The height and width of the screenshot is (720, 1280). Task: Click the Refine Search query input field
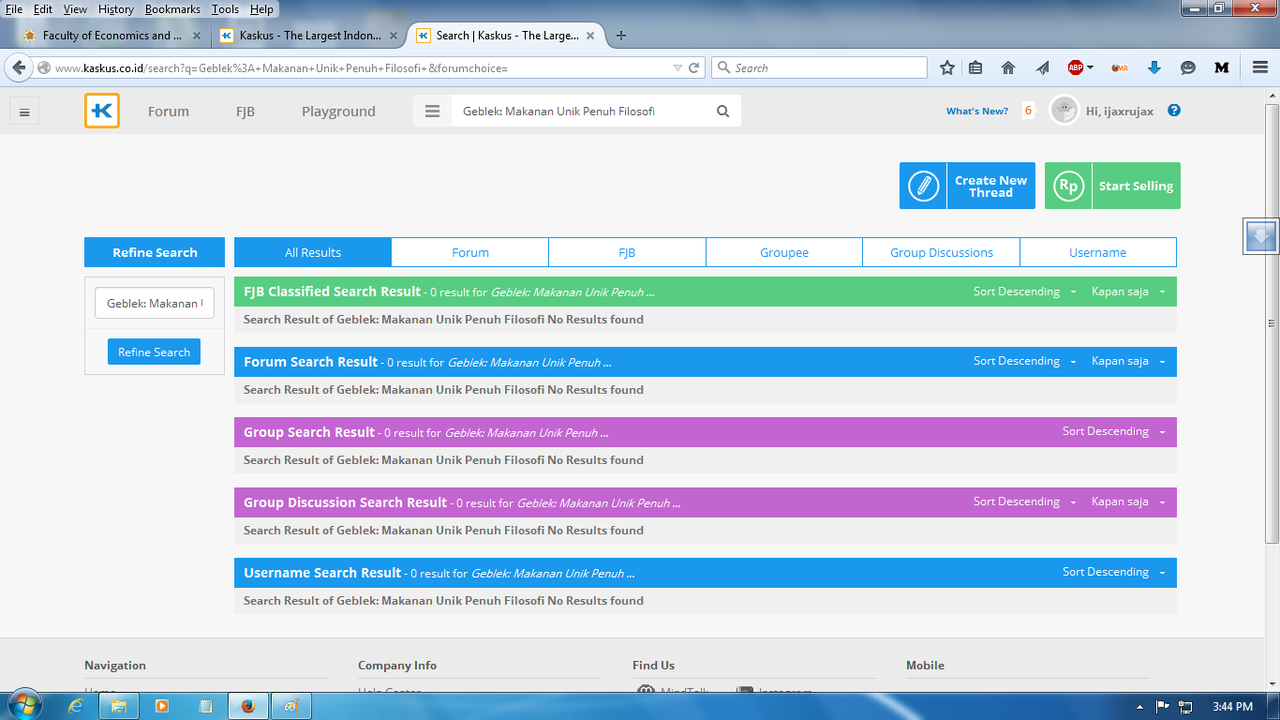click(x=154, y=303)
